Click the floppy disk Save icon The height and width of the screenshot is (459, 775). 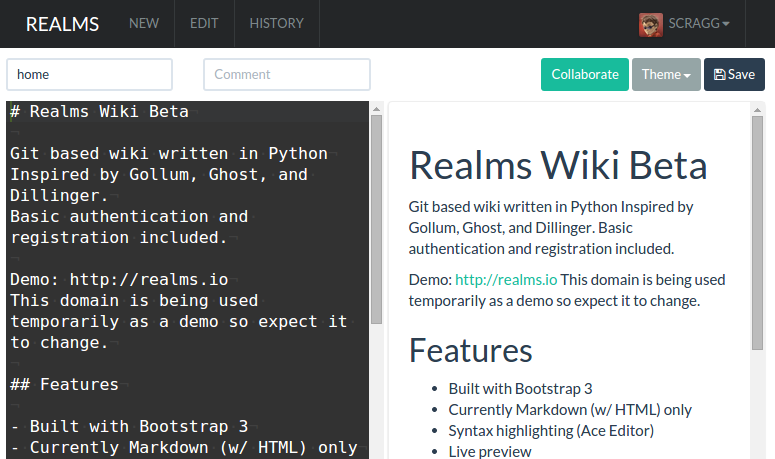tap(718, 74)
